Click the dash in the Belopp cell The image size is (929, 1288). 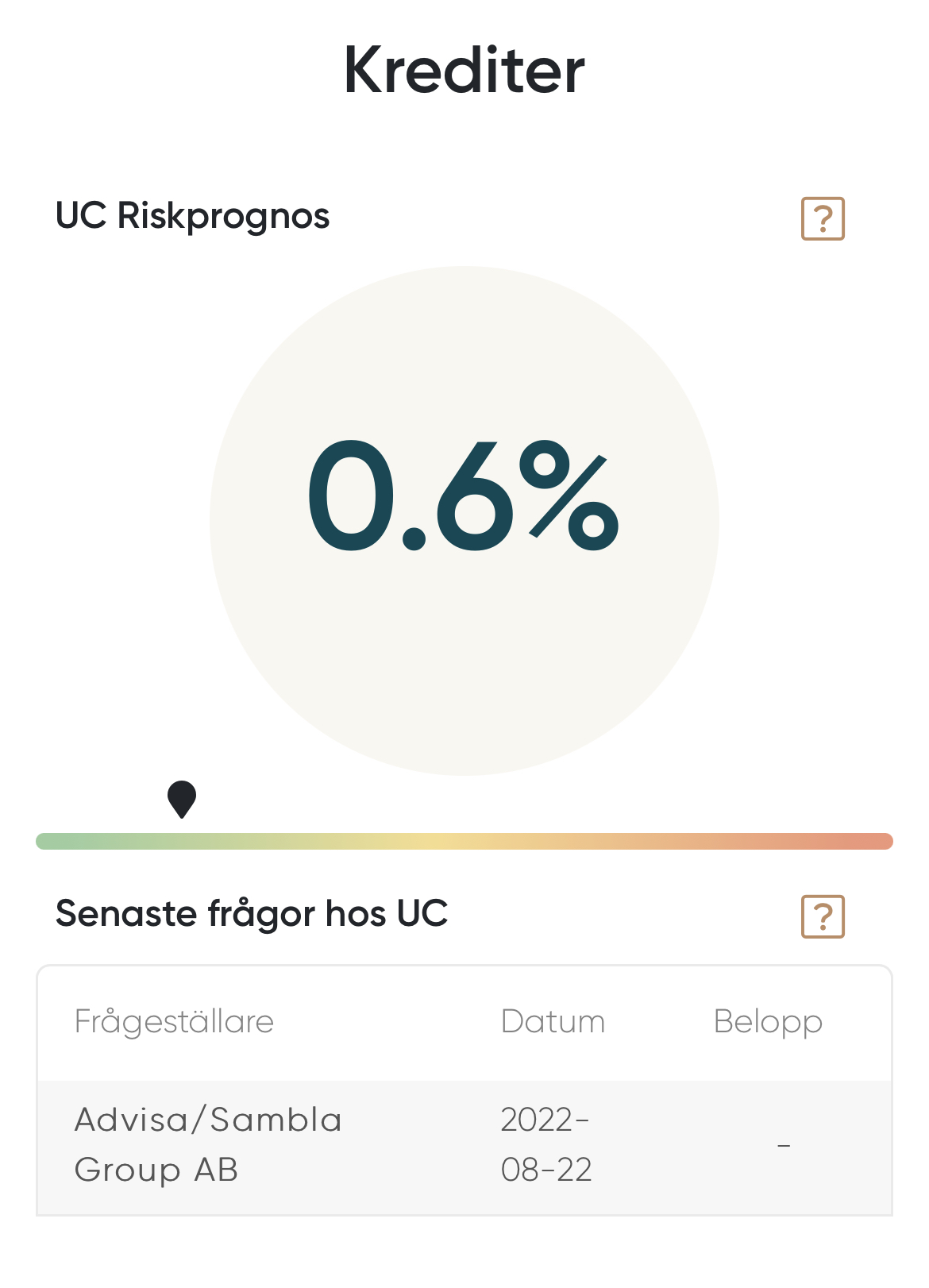click(784, 1146)
